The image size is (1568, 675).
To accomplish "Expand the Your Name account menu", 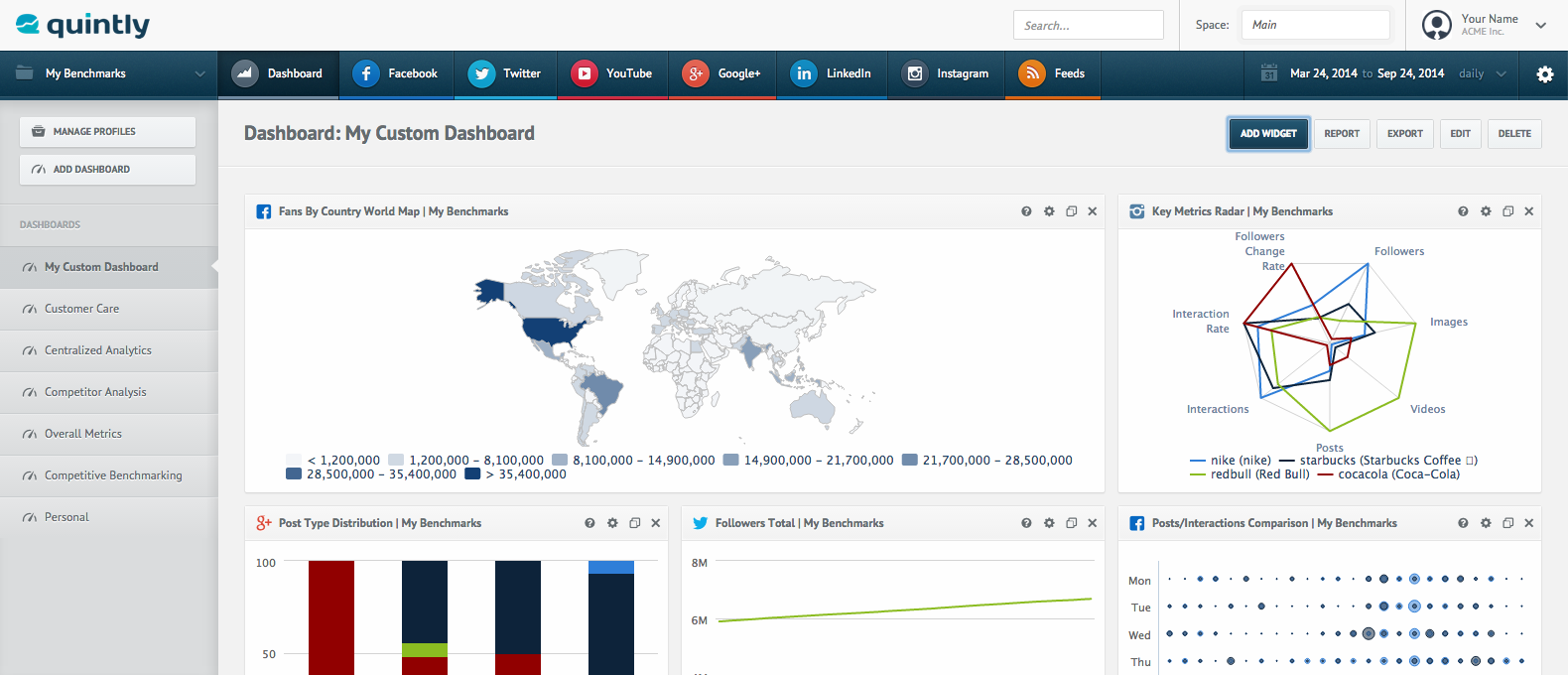I will tap(1540, 25).
